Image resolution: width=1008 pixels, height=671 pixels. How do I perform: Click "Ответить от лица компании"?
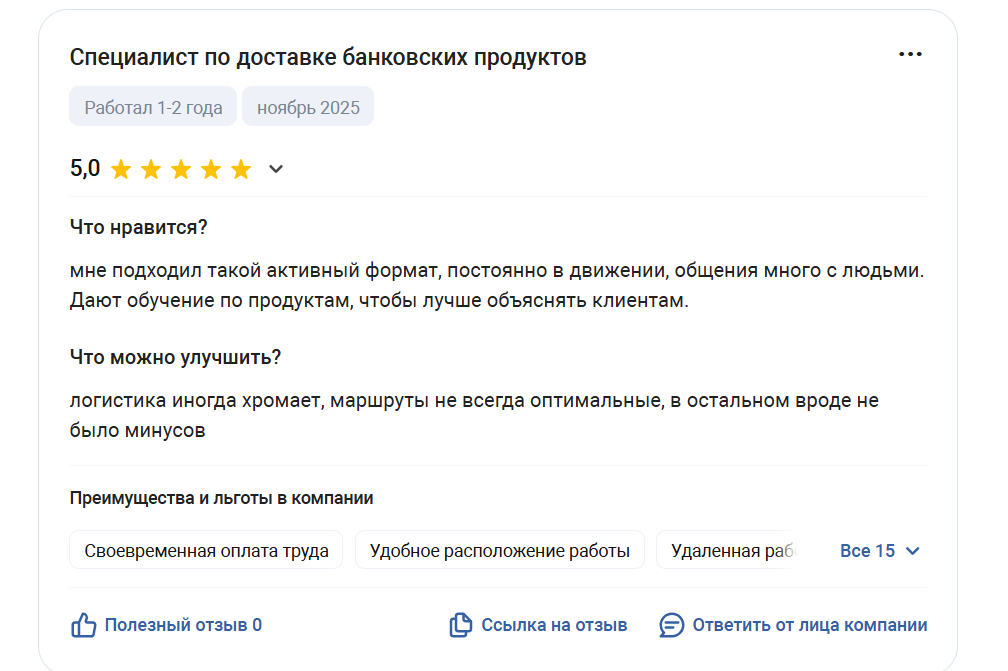point(809,626)
